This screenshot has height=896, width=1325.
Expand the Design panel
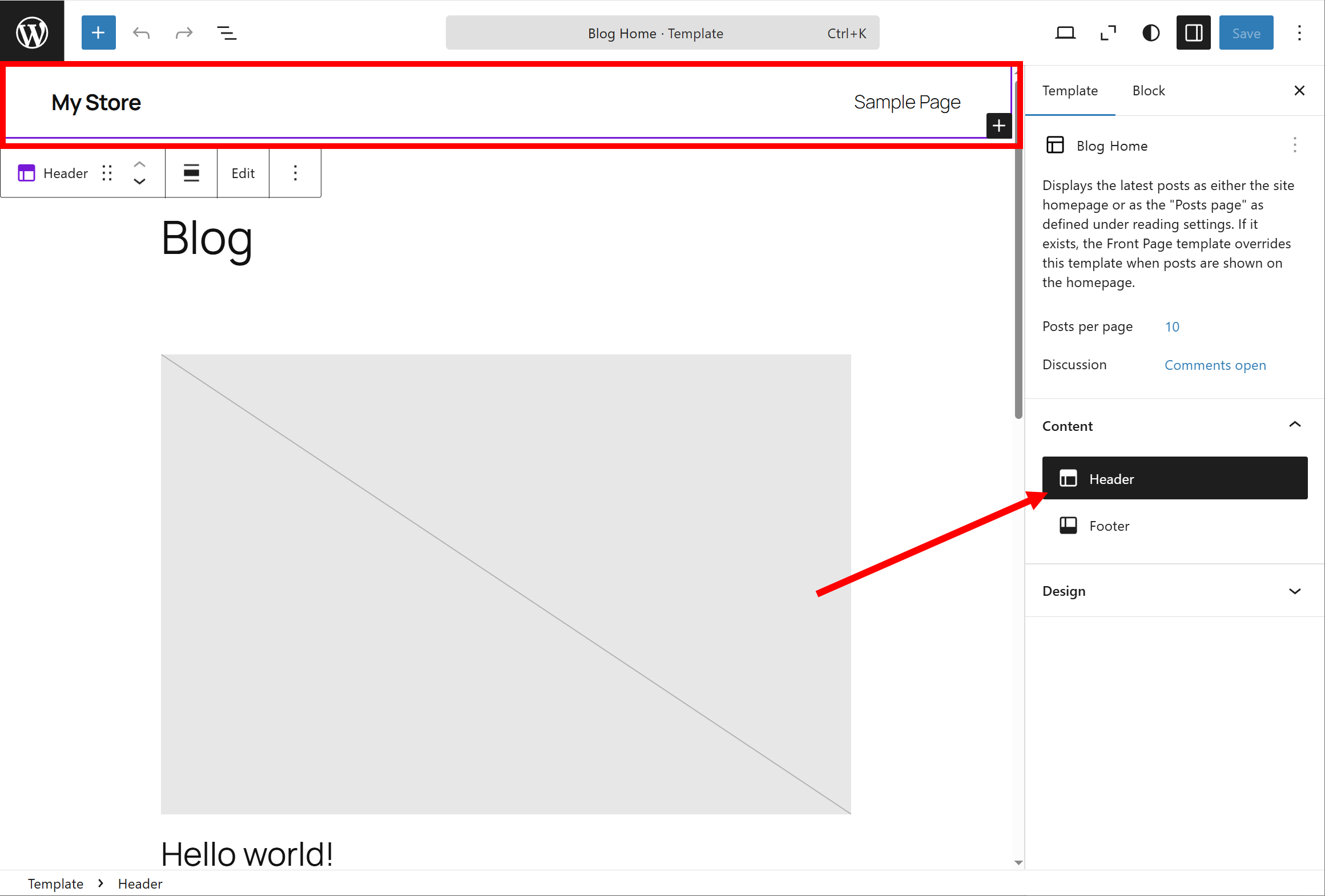(x=1294, y=591)
